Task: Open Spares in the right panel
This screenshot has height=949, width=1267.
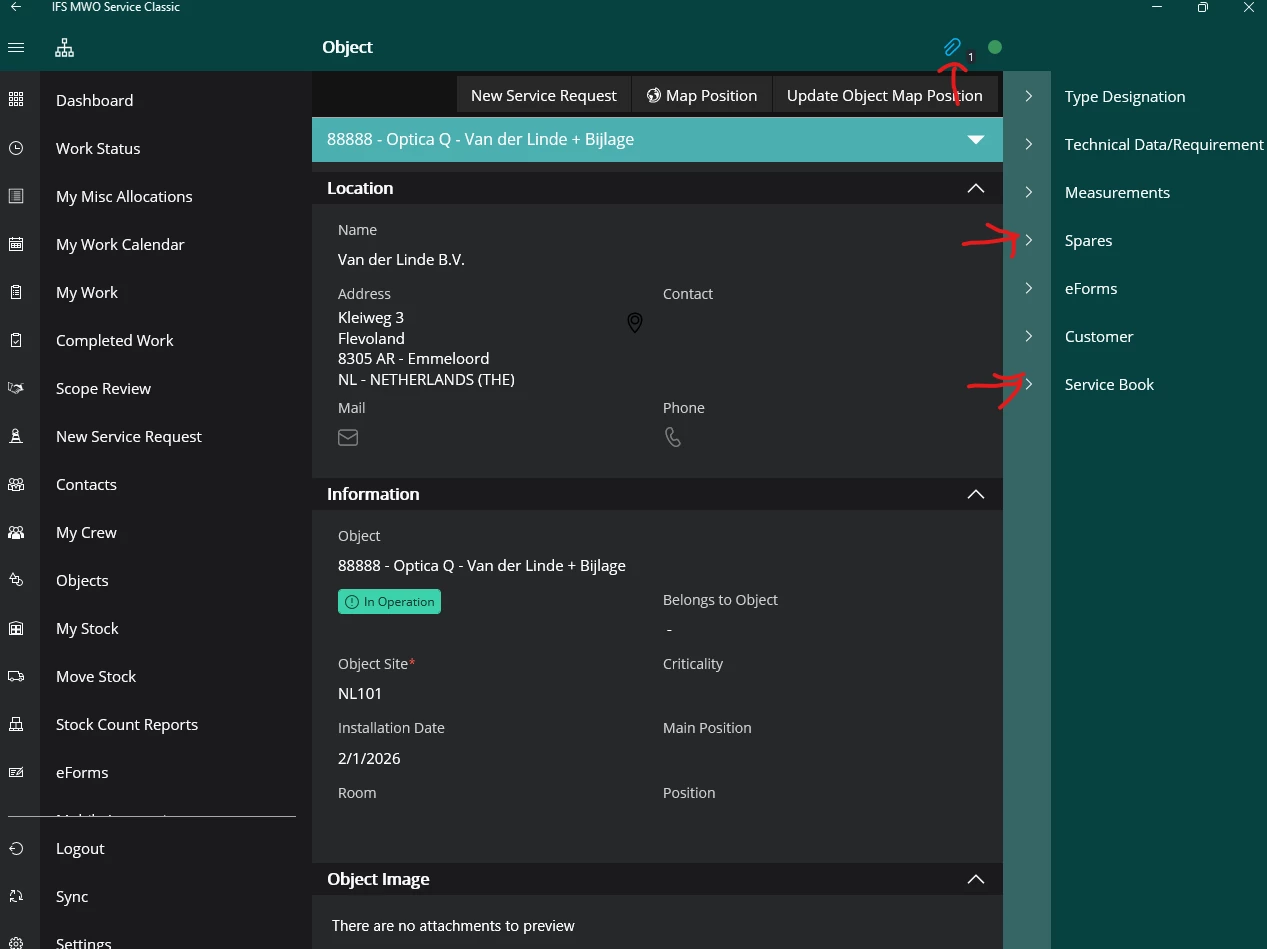Action: [x=1088, y=241]
